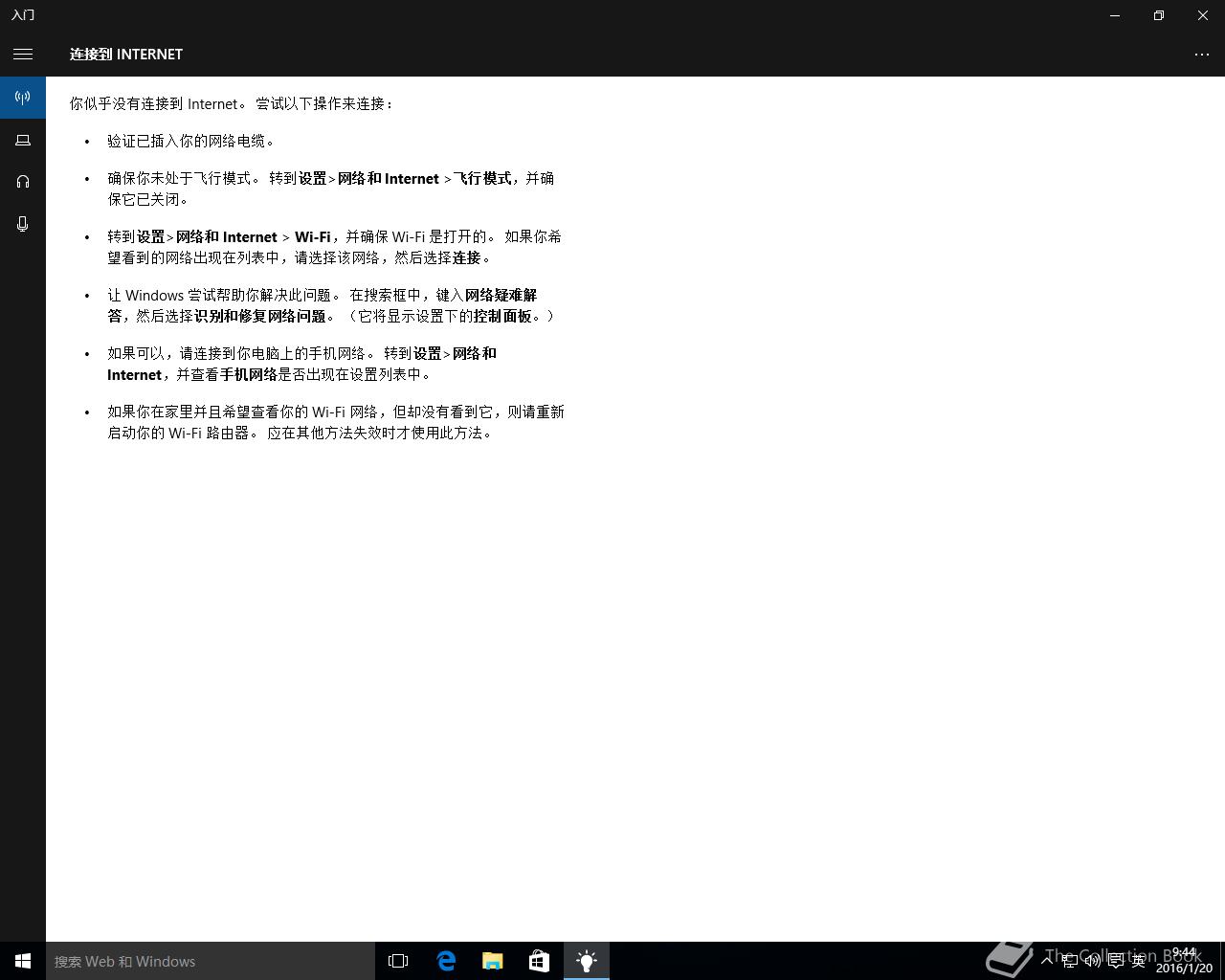
Task: Open the volume tray icon
Action: pyautogui.click(x=1092, y=961)
